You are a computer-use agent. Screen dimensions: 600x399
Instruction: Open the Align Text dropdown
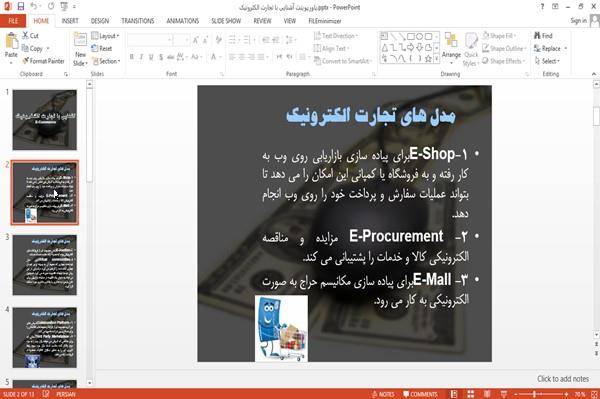point(331,48)
